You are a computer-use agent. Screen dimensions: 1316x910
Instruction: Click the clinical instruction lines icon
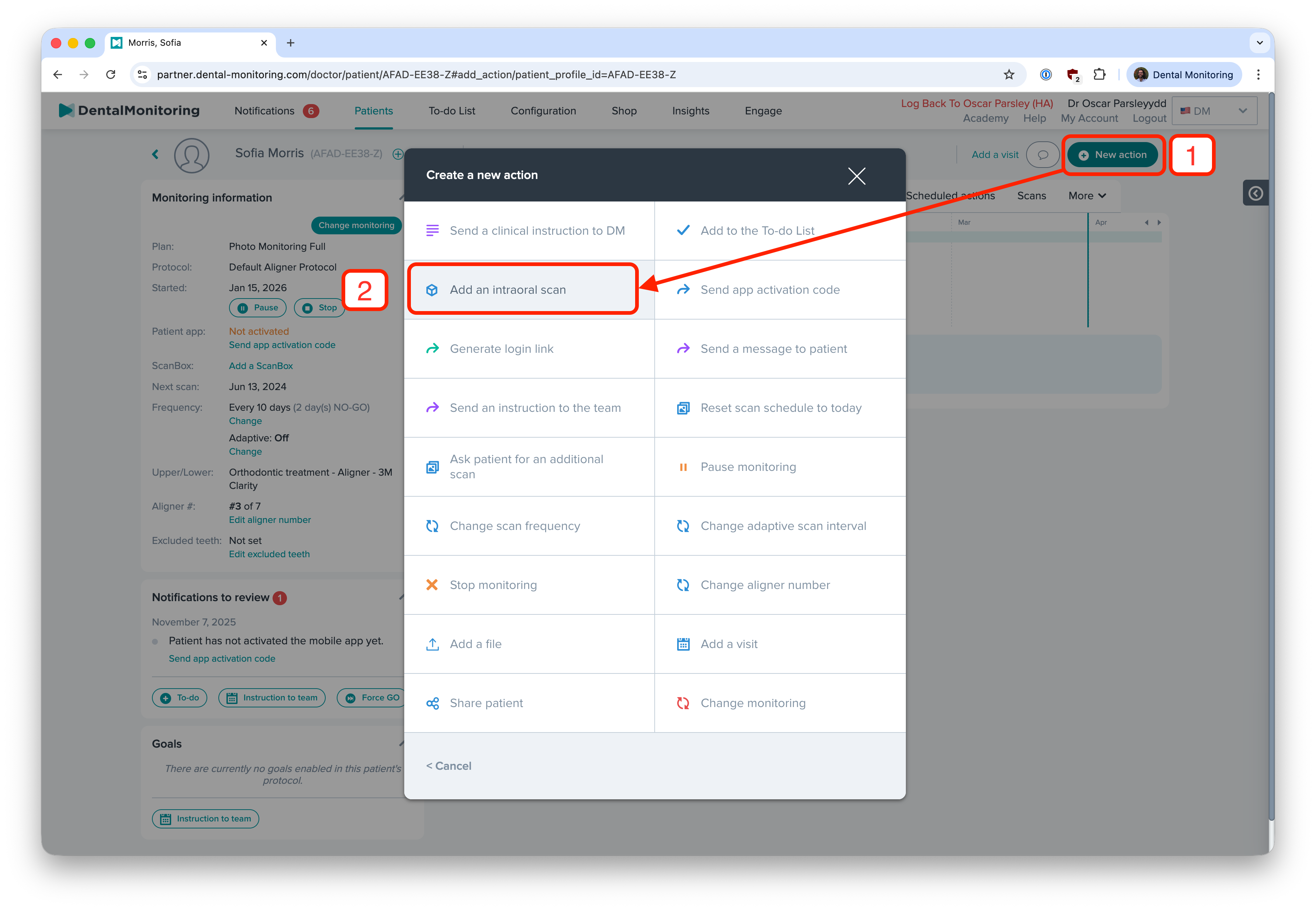pyautogui.click(x=433, y=230)
